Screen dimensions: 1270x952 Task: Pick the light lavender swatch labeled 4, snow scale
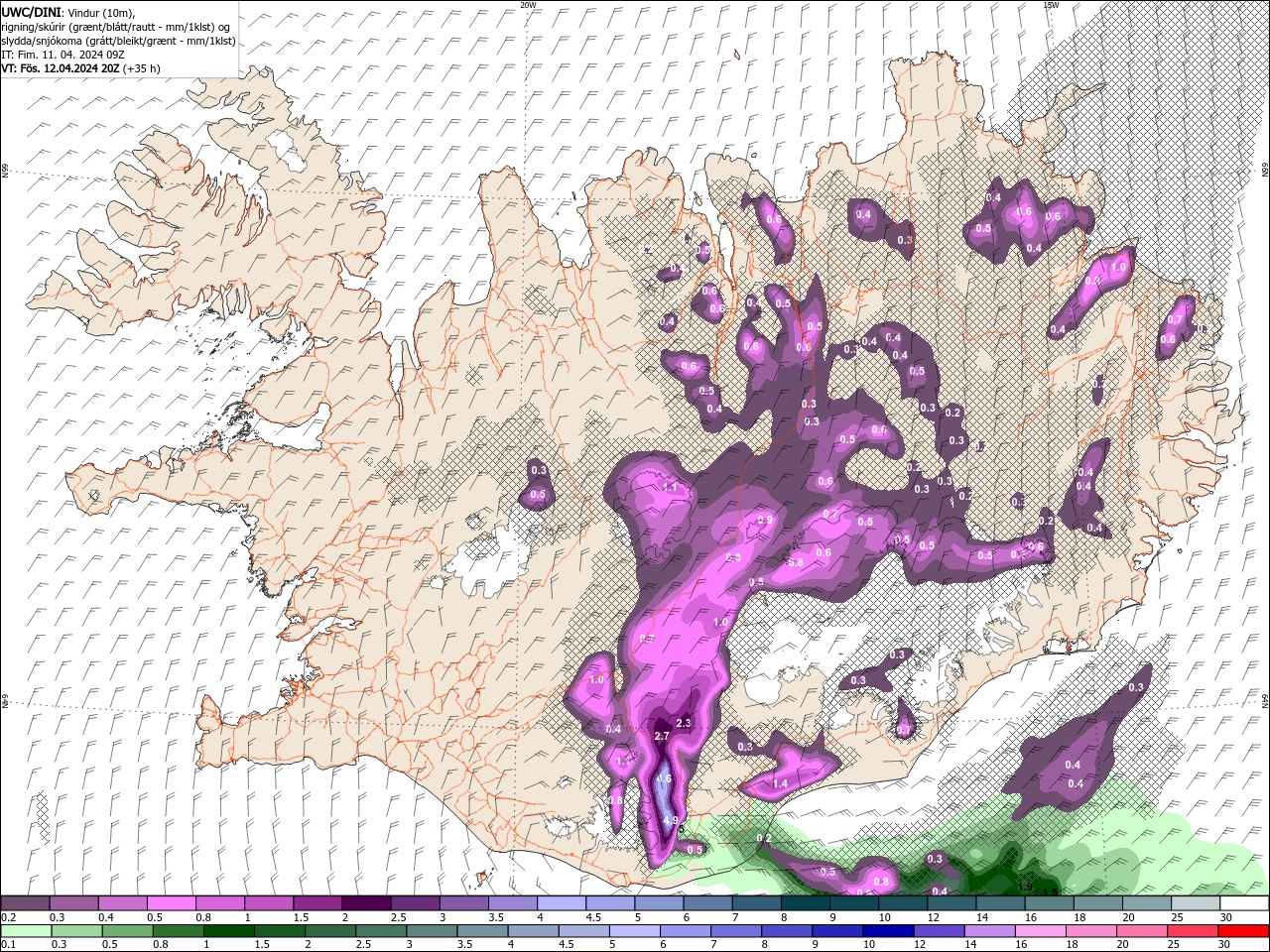pyautogui.click(x=562, y=903)
